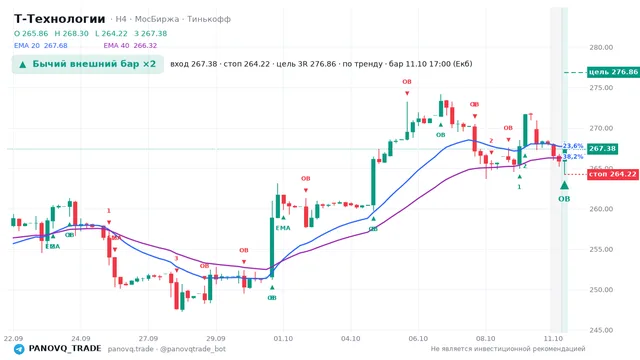The image size is (640, 360).
Task: Click the current price tag 267.38
Action: (602, 149)
